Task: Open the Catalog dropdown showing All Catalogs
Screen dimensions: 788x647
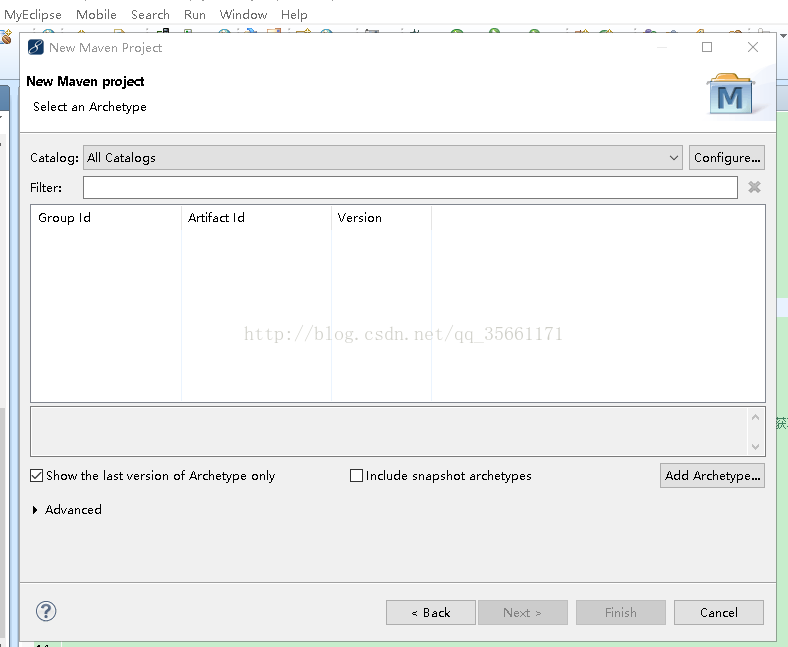Action: (382, 158)
